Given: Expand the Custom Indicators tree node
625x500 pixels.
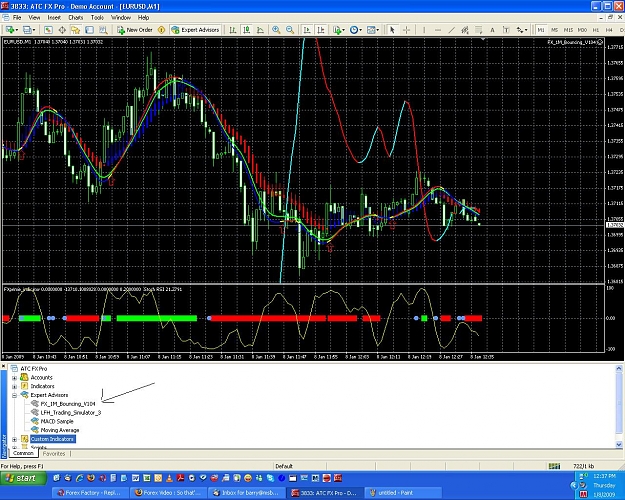Looking at the screenshot, I should tap(15, 439).
